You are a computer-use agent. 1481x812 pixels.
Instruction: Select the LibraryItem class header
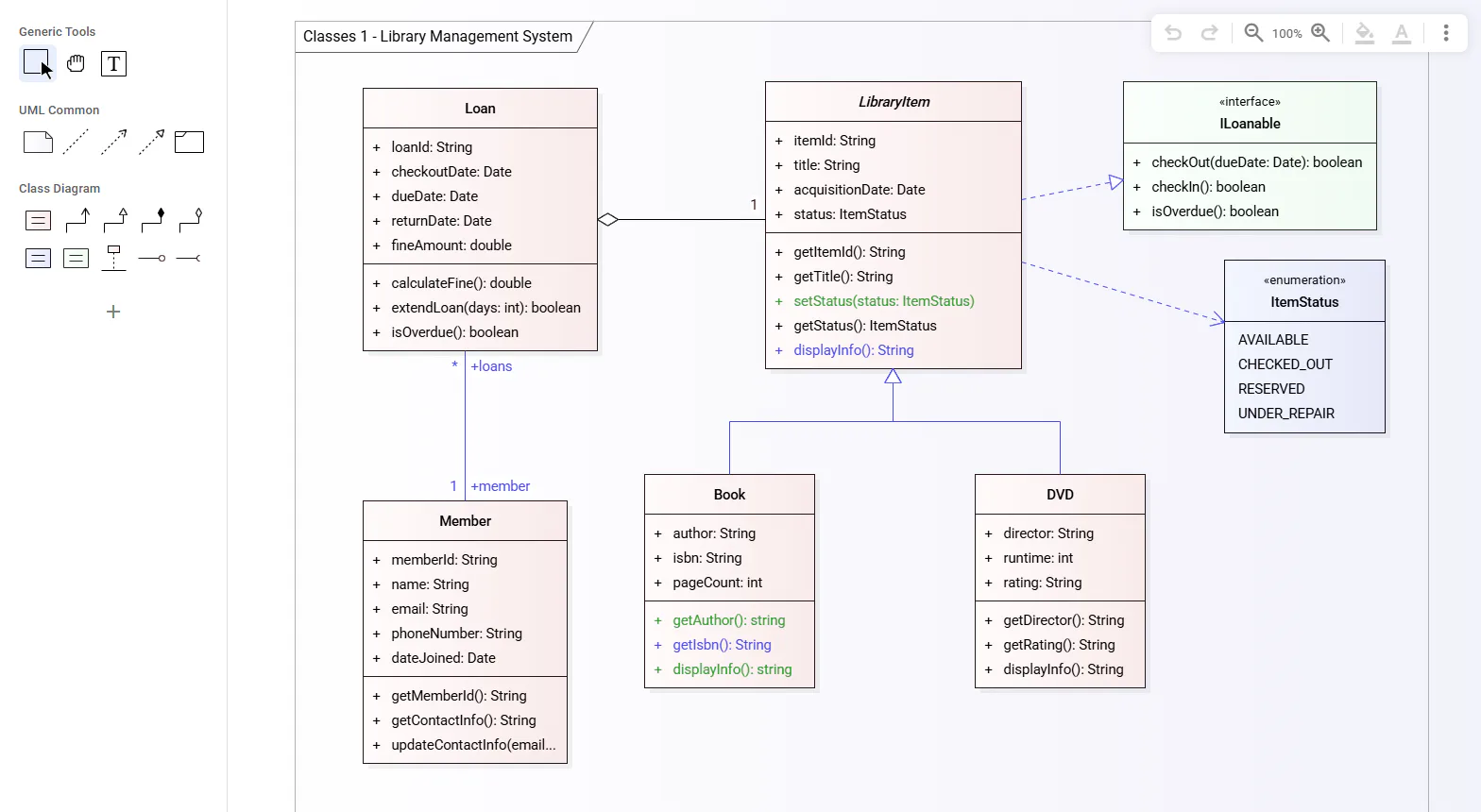coord(894,102)
